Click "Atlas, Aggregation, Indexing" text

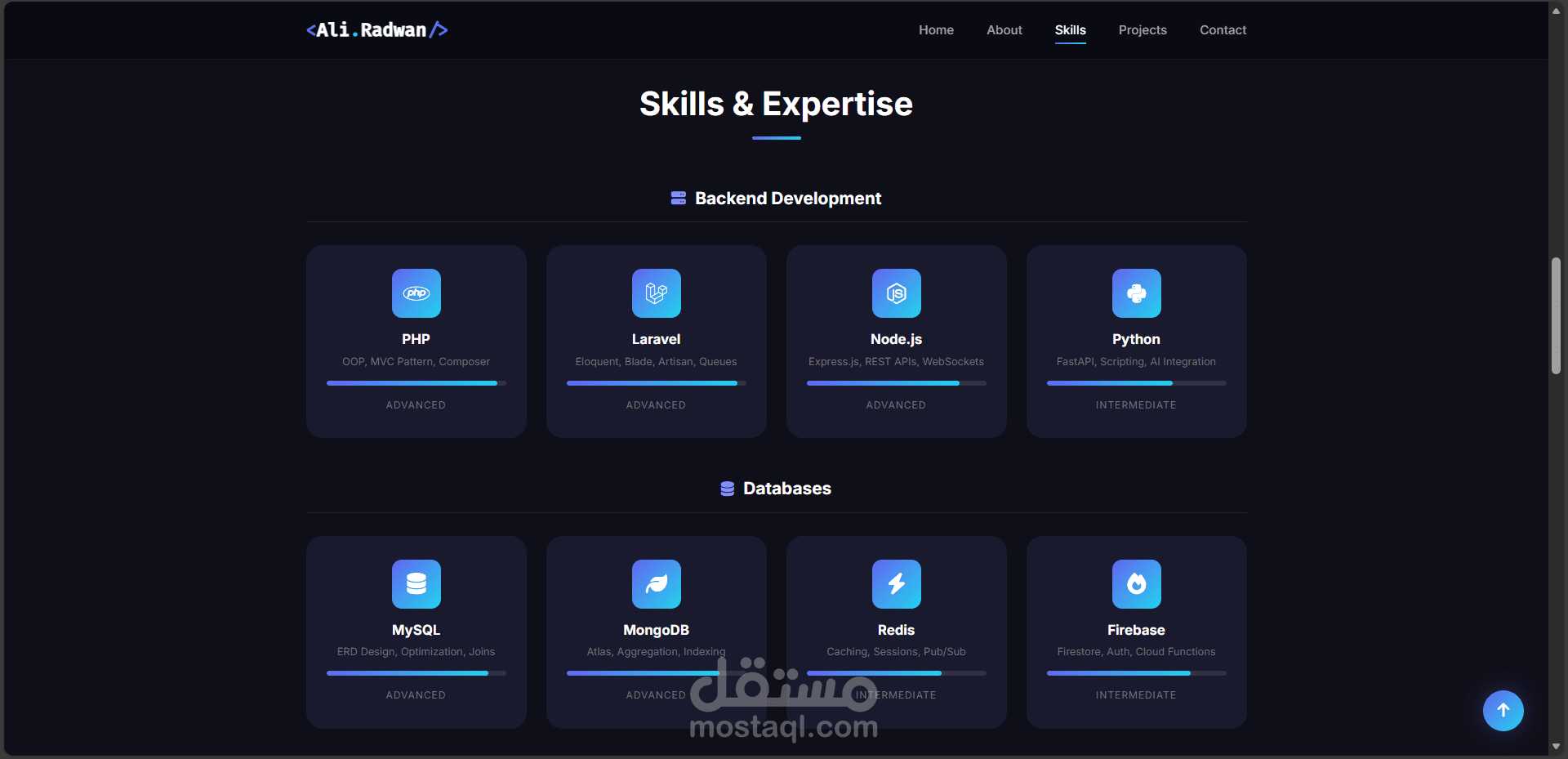tap(656, 651)
